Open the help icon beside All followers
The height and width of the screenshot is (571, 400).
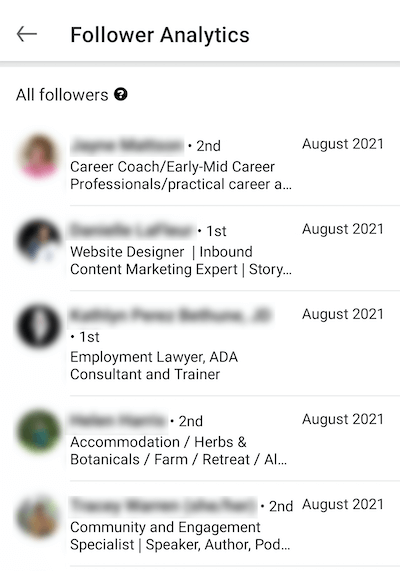[121, 95]
